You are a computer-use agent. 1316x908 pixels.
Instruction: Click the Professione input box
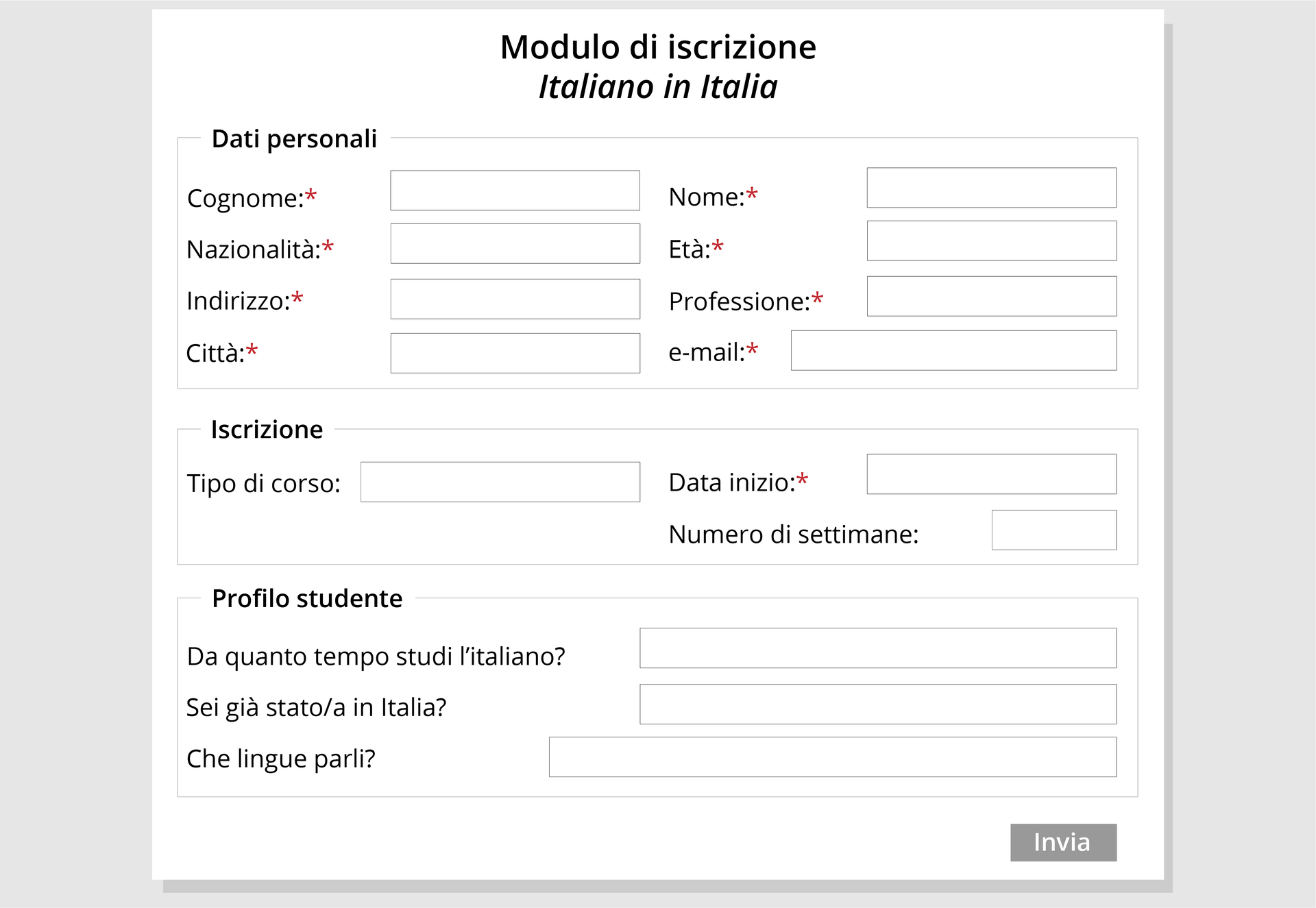pyautogui.click(x=991, y=296)
